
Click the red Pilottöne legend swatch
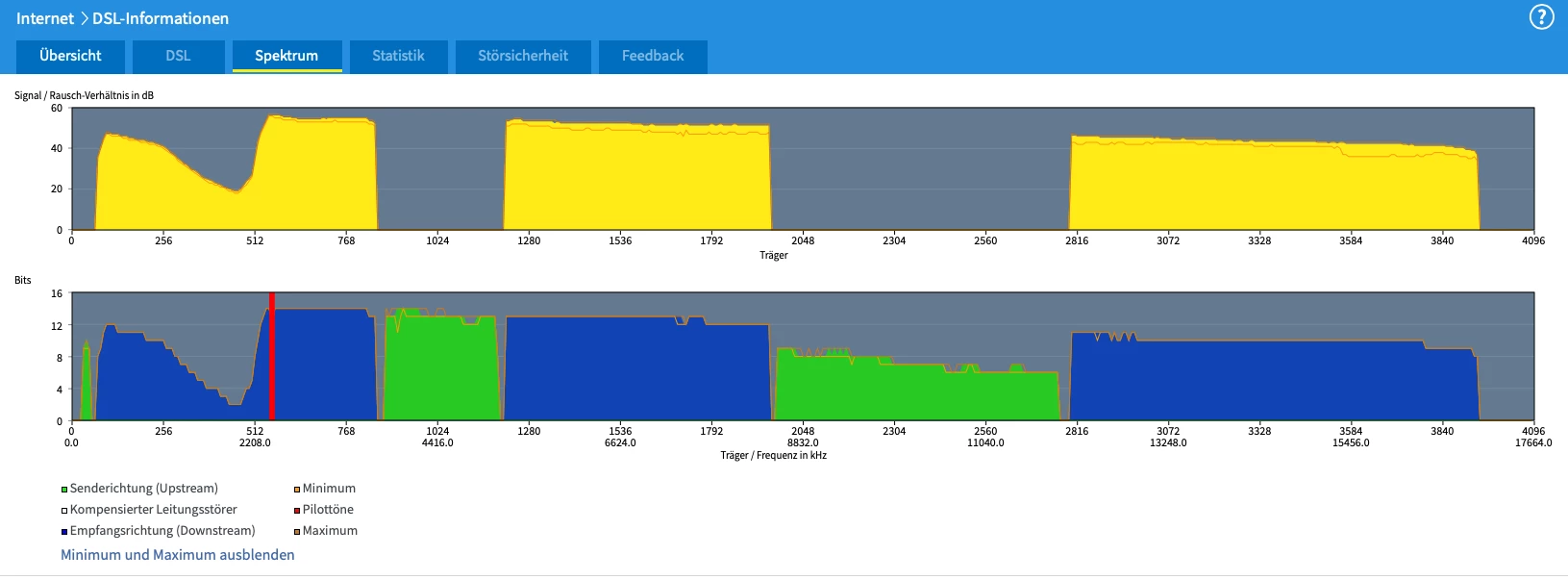pyautogui.click(x=297, y=511)
